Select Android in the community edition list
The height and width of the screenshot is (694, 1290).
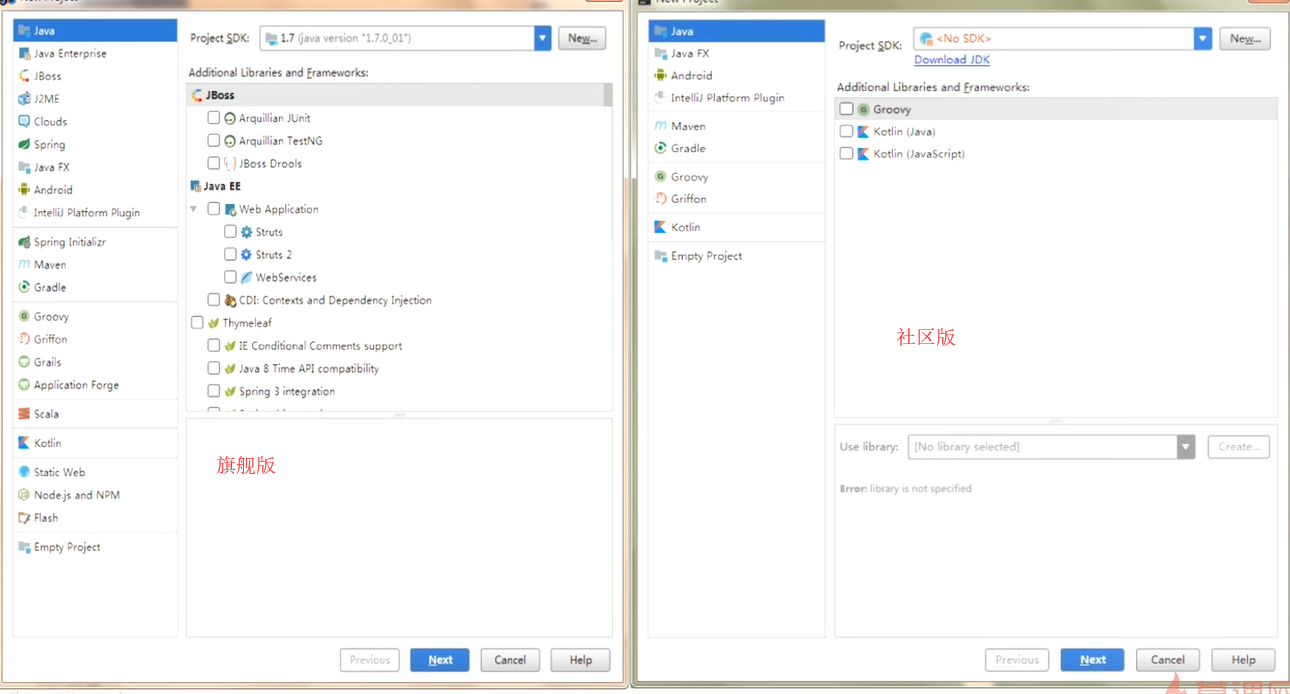691,76
